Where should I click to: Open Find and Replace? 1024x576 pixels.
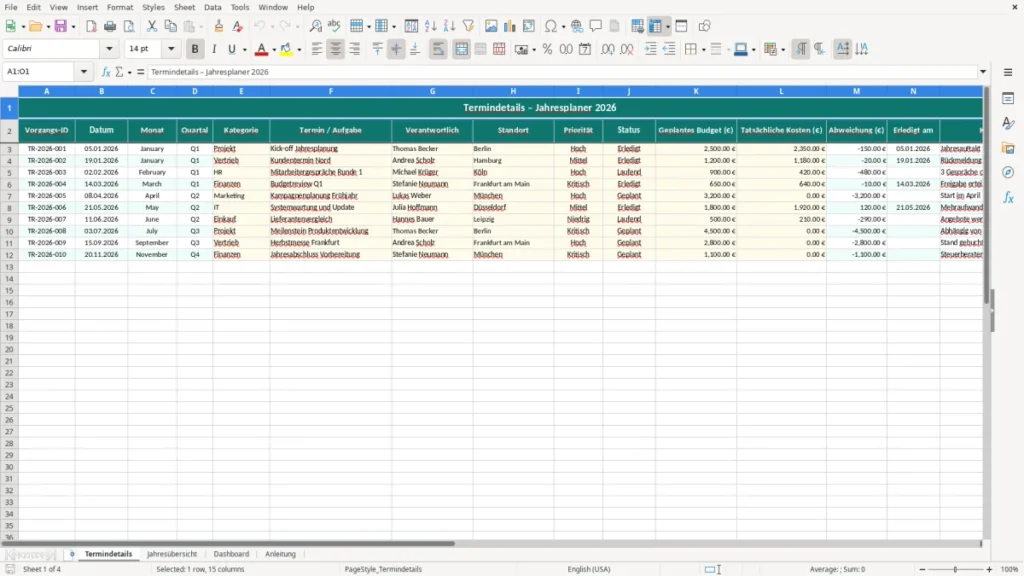315,26
